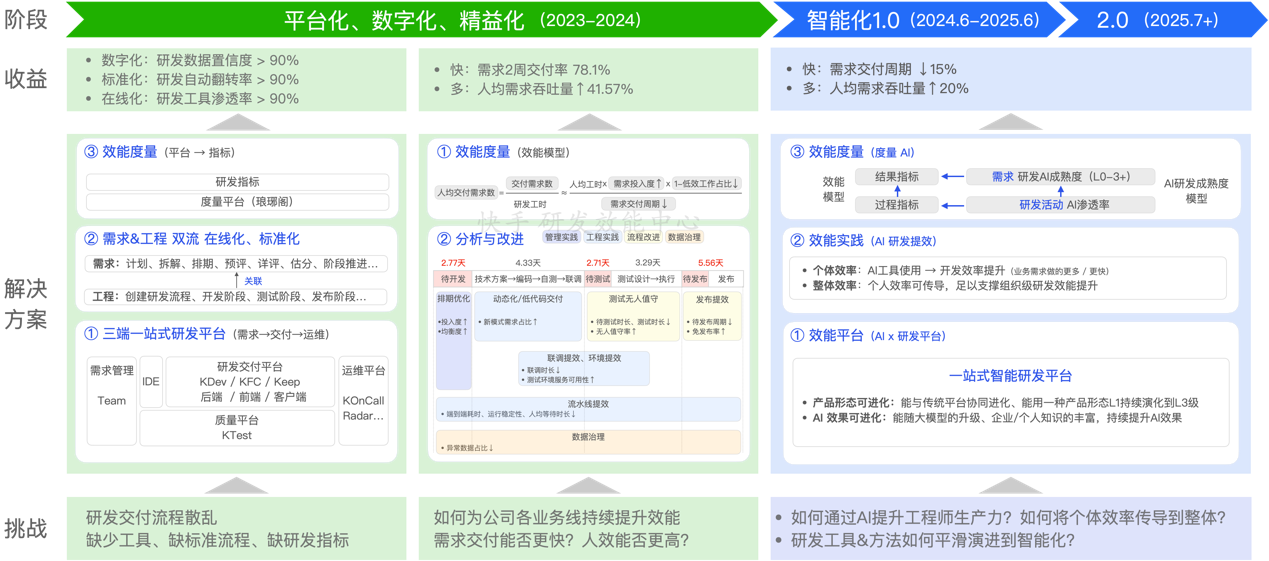Click the IDE box in the 研发平台 panel
1269x561 pixels.
[151, 382]
